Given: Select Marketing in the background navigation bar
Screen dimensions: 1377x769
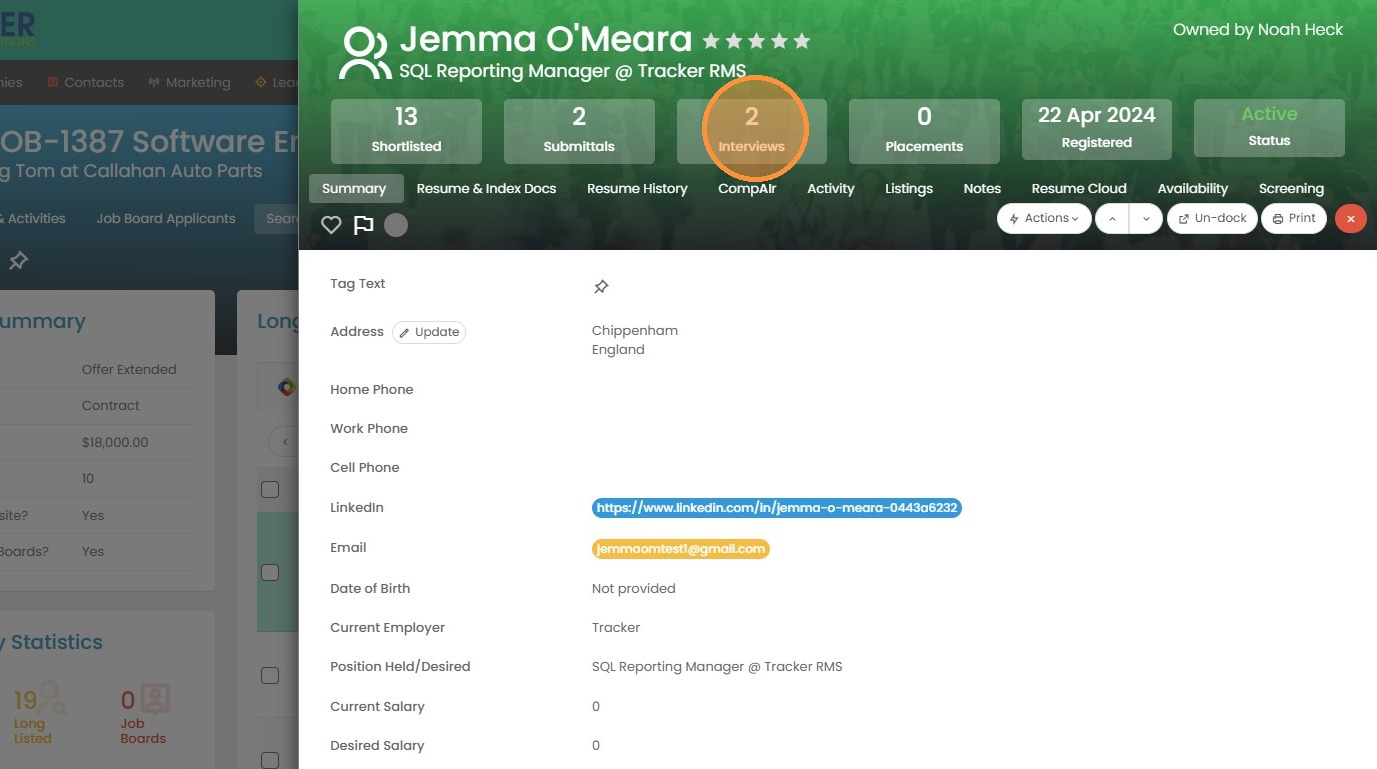Looking at the screenshot, I should [189, 83].
